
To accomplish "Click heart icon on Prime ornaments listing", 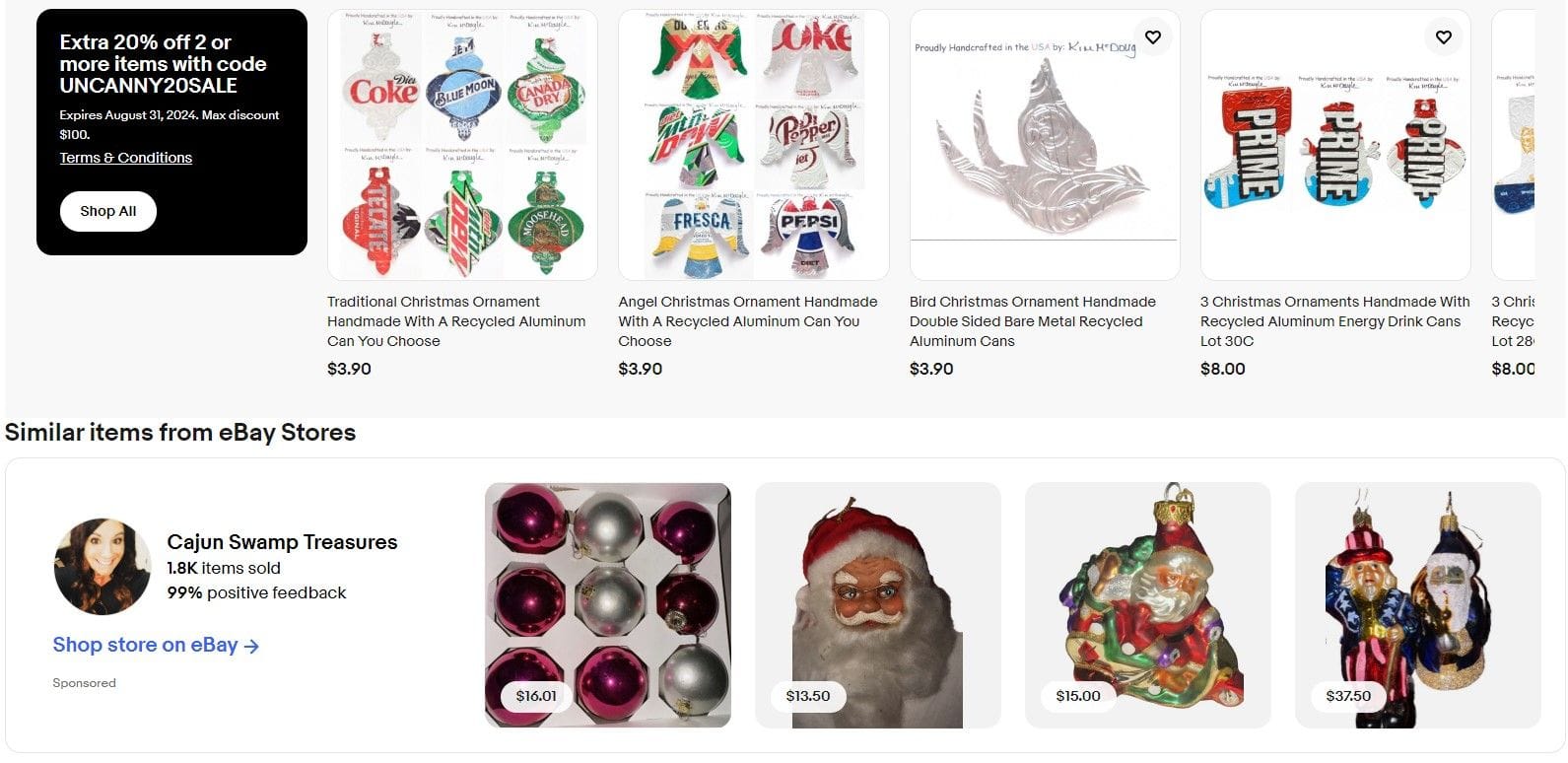I will [x=1443, y=37].
